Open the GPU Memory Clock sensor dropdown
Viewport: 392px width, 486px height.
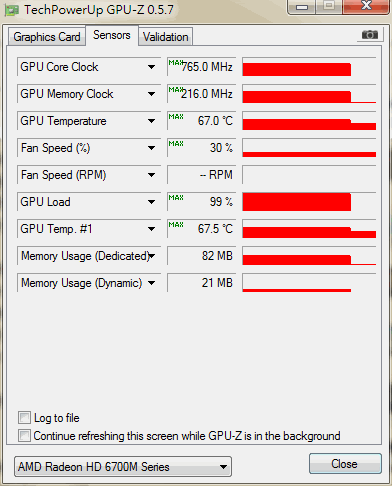coord(151,94)
